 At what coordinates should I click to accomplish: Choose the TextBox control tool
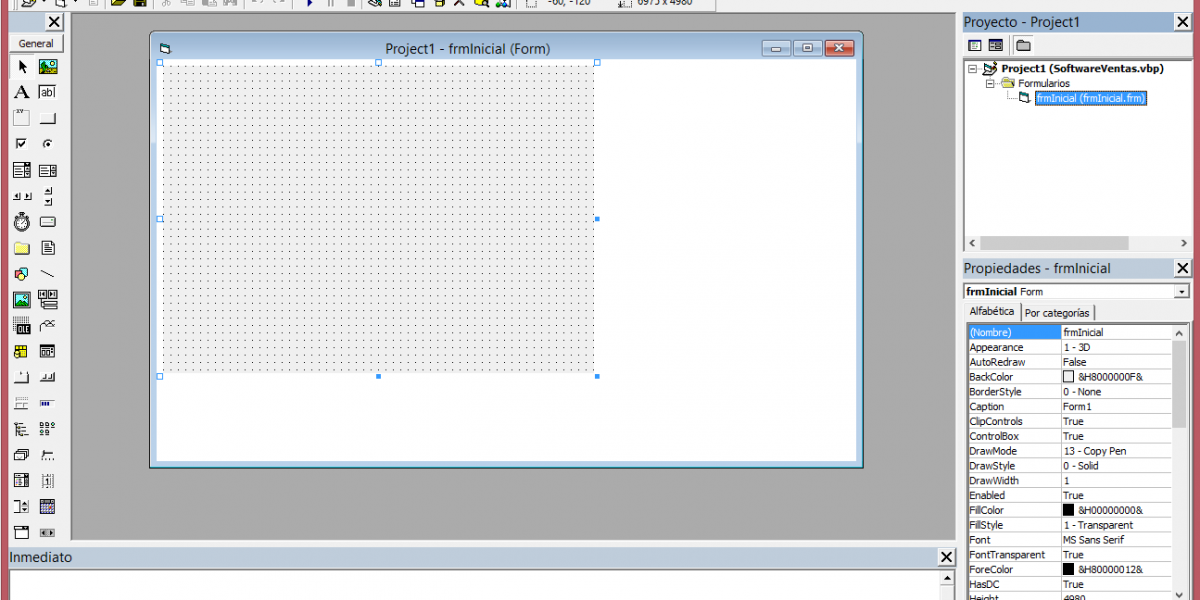(47, 92)
